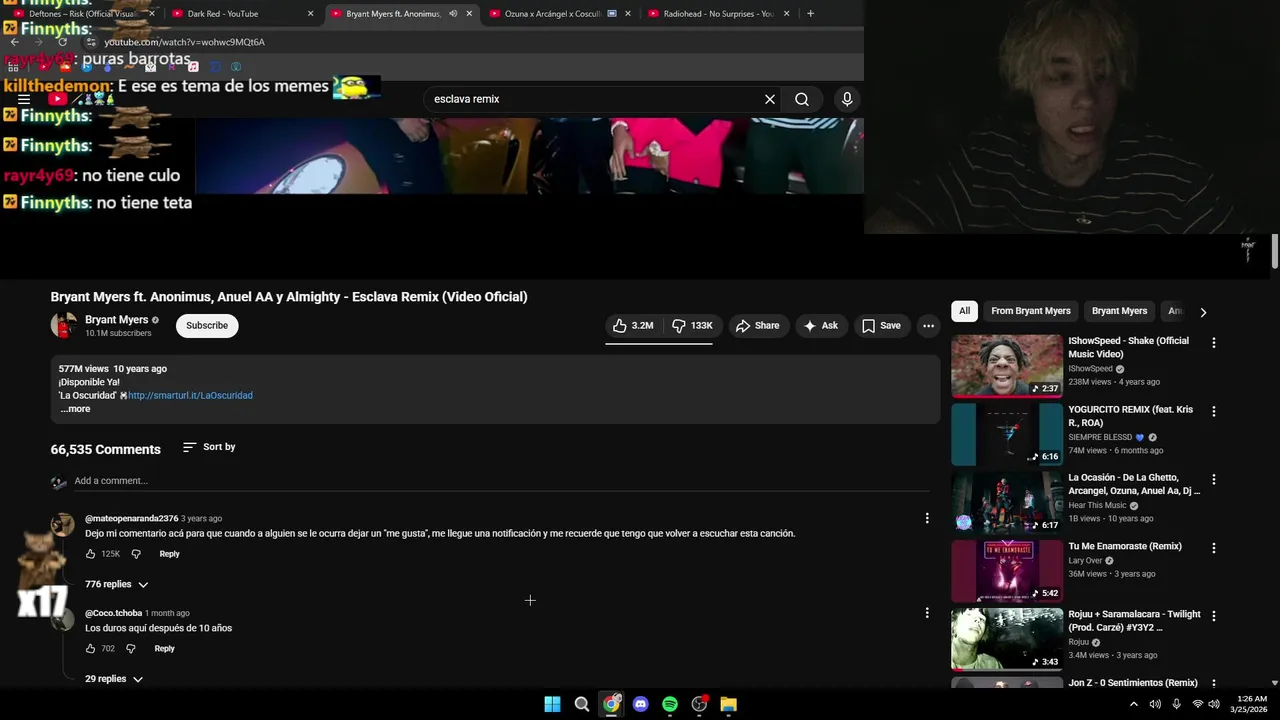Select the From Bryant Myers chip

pos(1031,311)
